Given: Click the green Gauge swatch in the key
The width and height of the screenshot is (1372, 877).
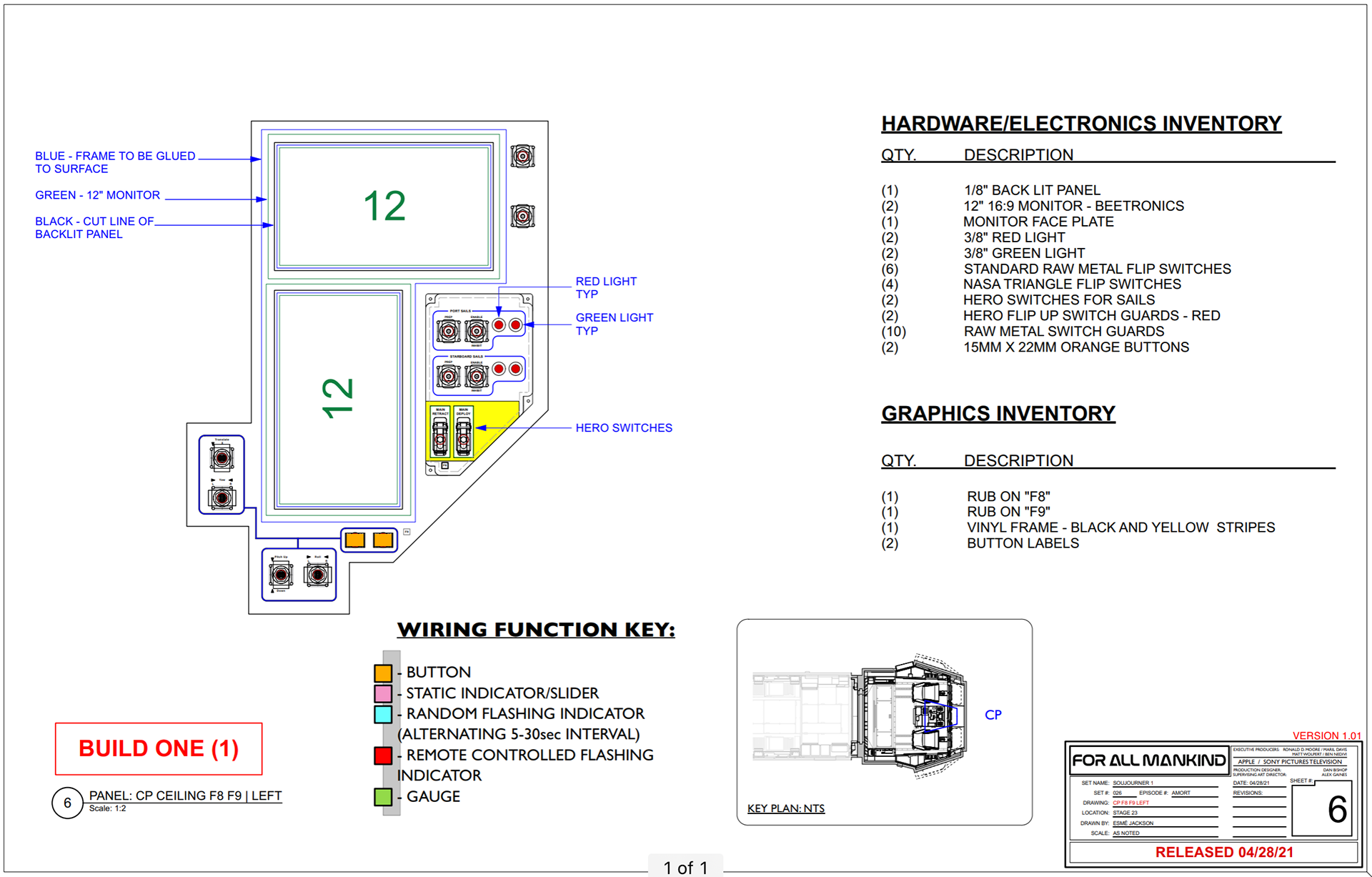Looking at the screenshot, I should click(383, 797).
